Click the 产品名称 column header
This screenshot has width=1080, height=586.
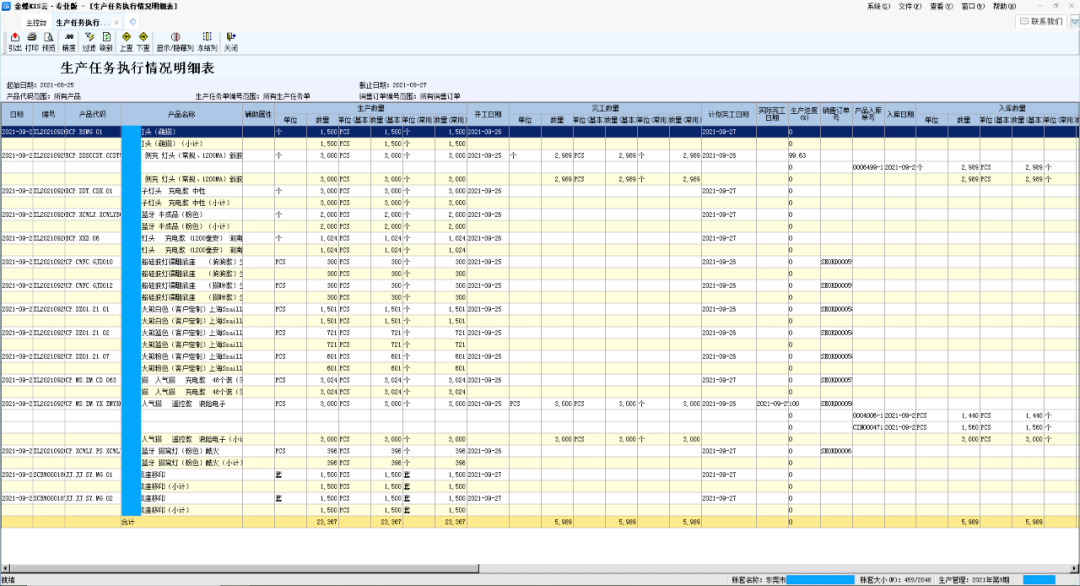point(182,114)
